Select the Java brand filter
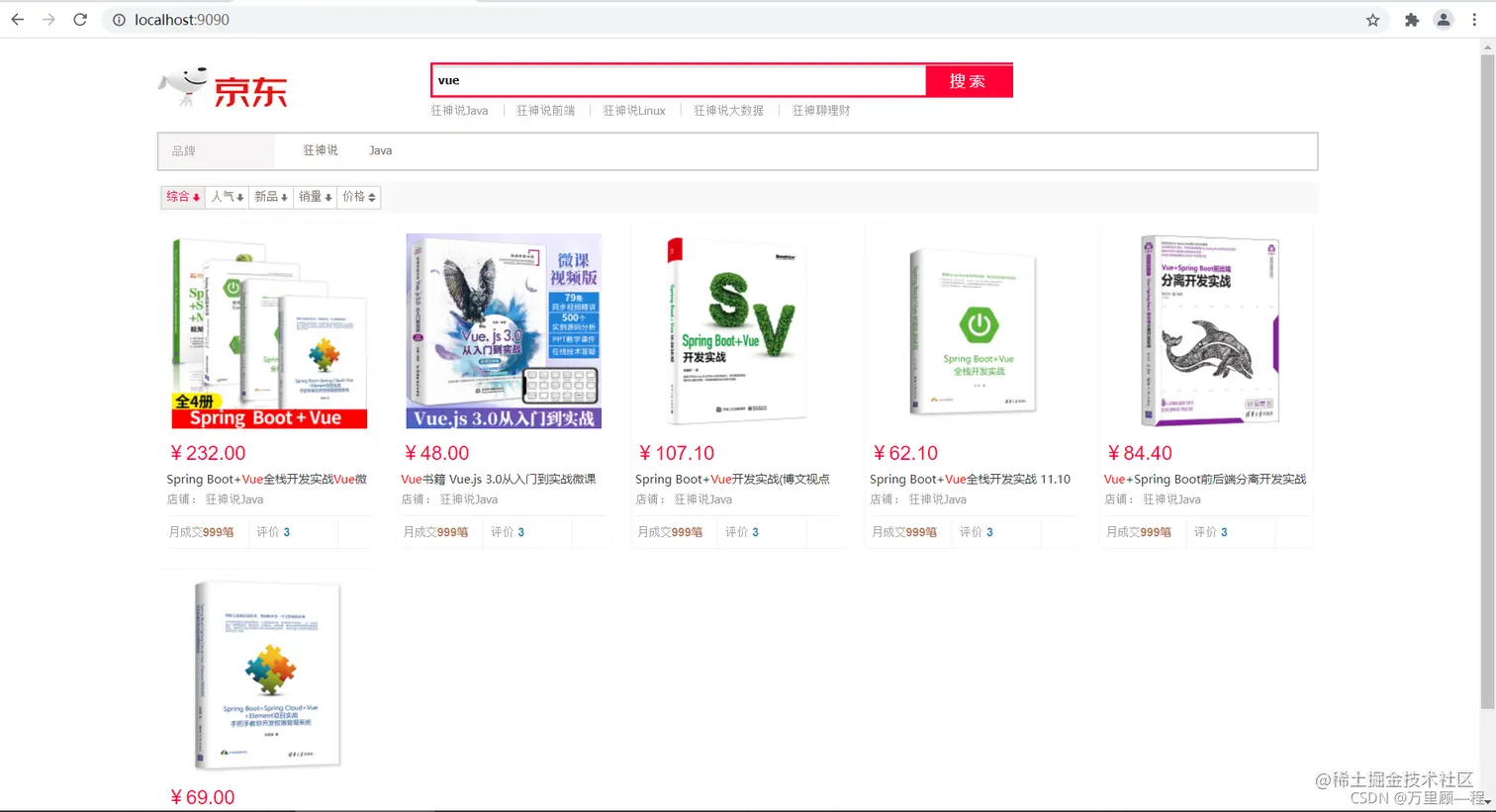This screenshot has height=812, width=1496. coord(381,150)
